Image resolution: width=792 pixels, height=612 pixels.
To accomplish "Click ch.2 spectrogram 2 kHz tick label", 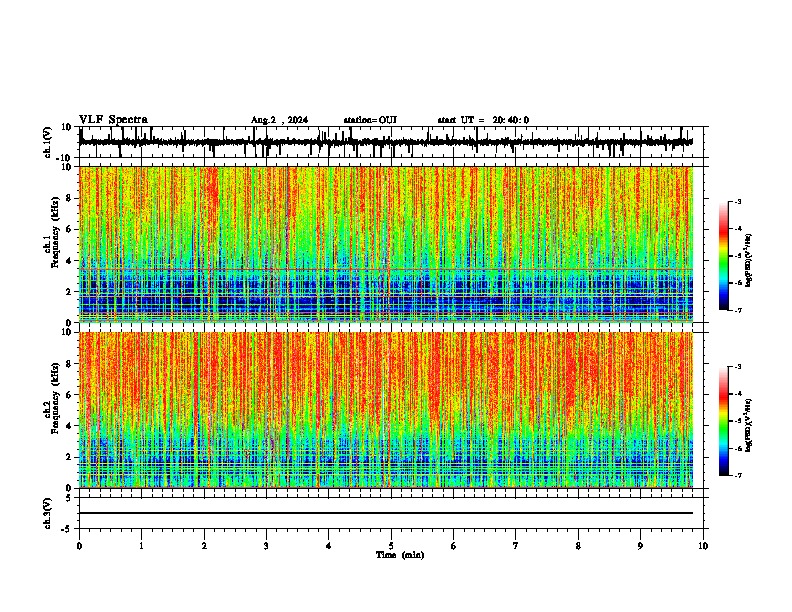I will point(69,457).
